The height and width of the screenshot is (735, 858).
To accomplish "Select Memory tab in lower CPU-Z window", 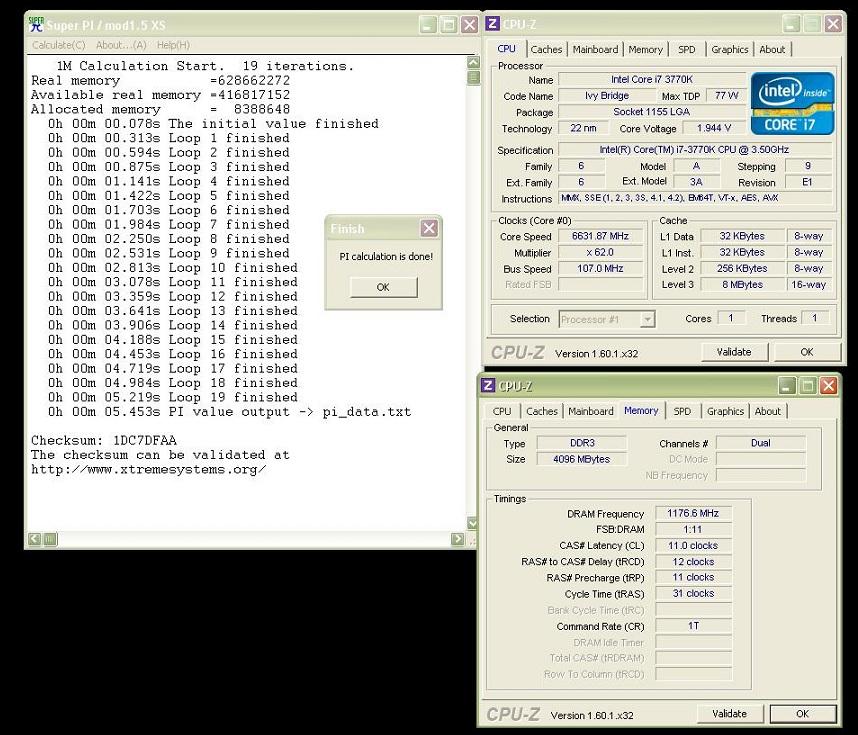I will click(x=641, y=410).
